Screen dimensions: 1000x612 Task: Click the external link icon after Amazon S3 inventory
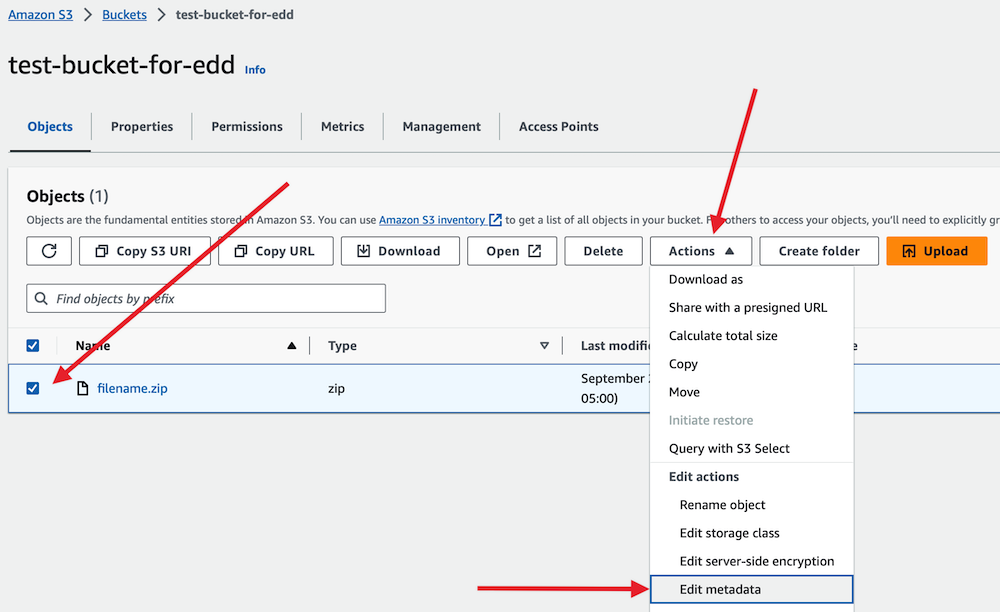click(x=495, y=220)
